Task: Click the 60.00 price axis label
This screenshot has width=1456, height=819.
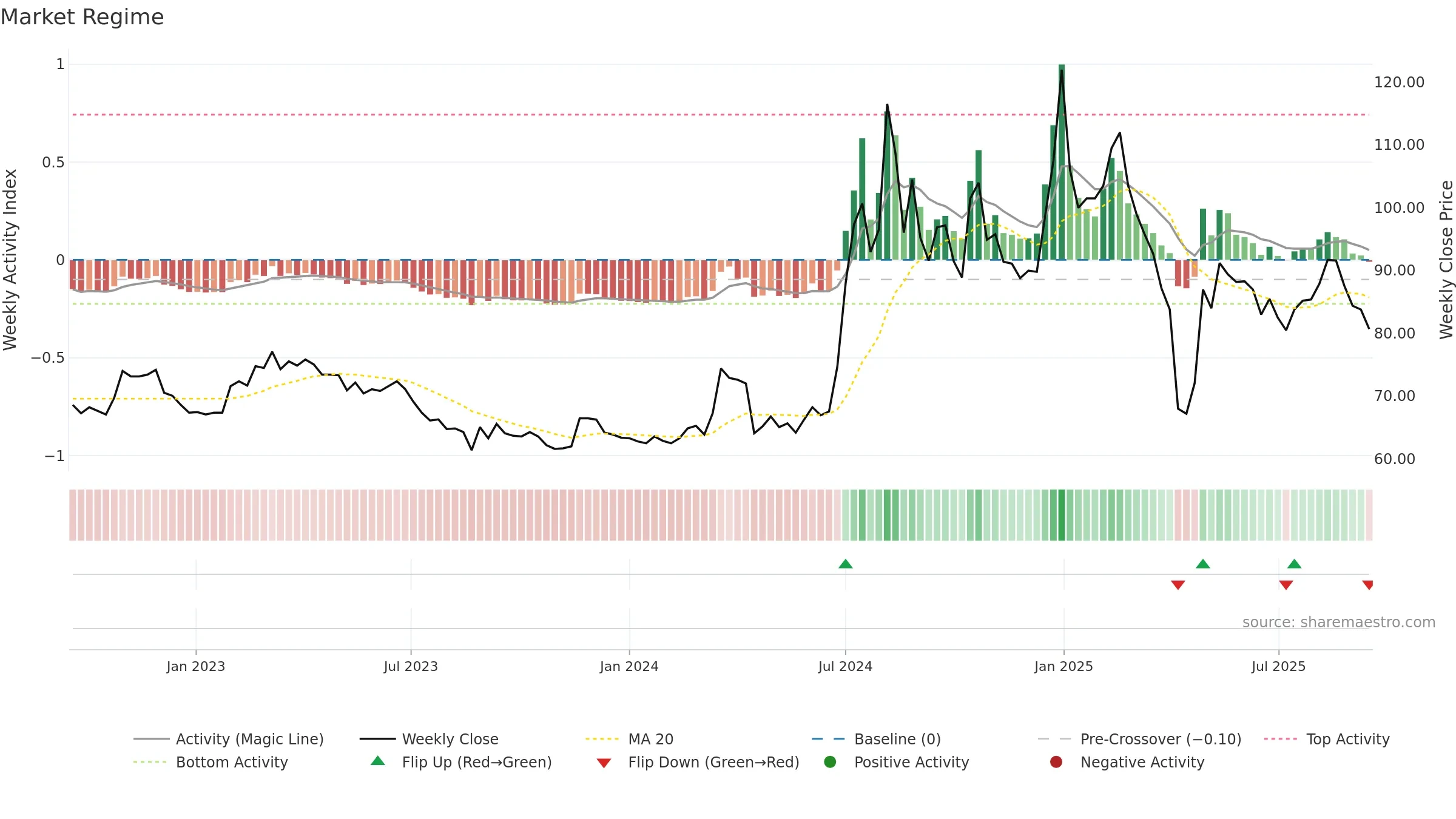Action: click(1395, 459)
